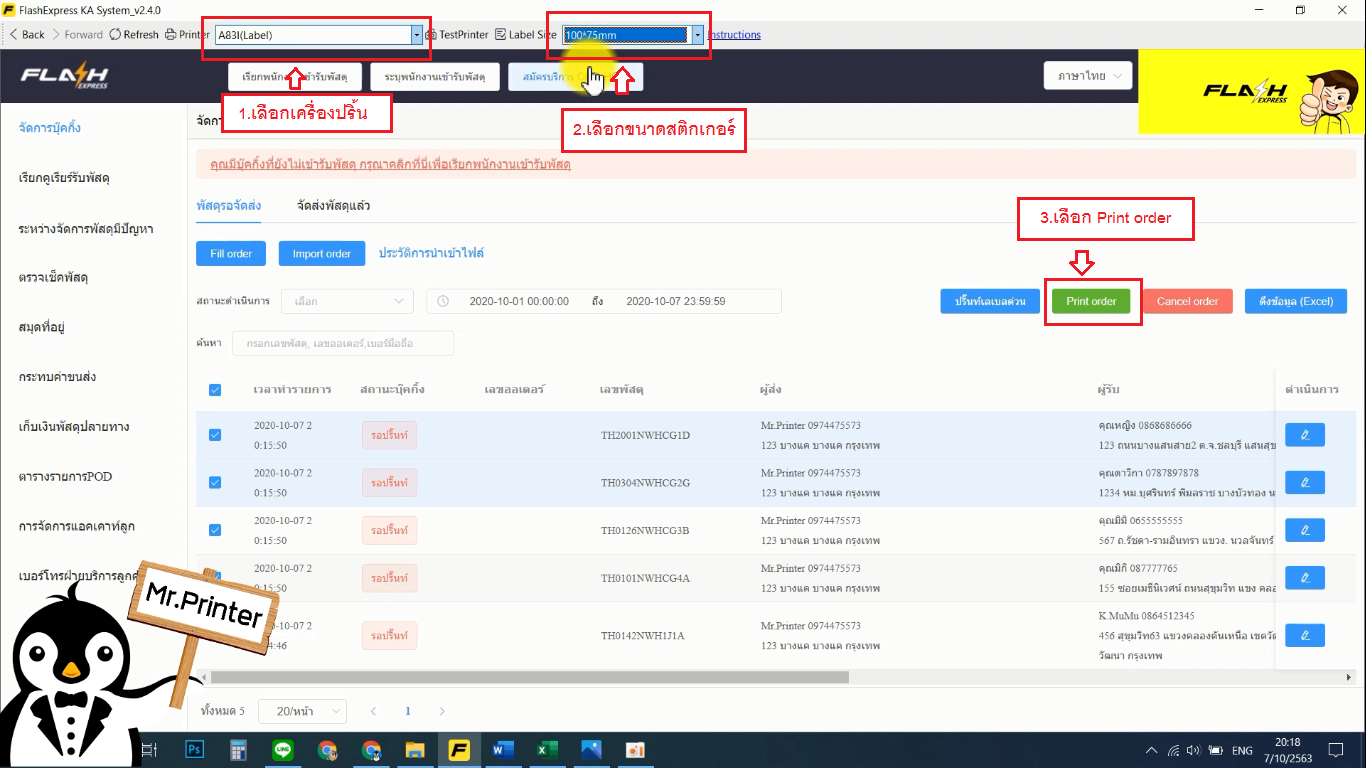This screenshot has height=768, width=1366.
Task: Click the clock icon in date range field
Action: (443, 301)
